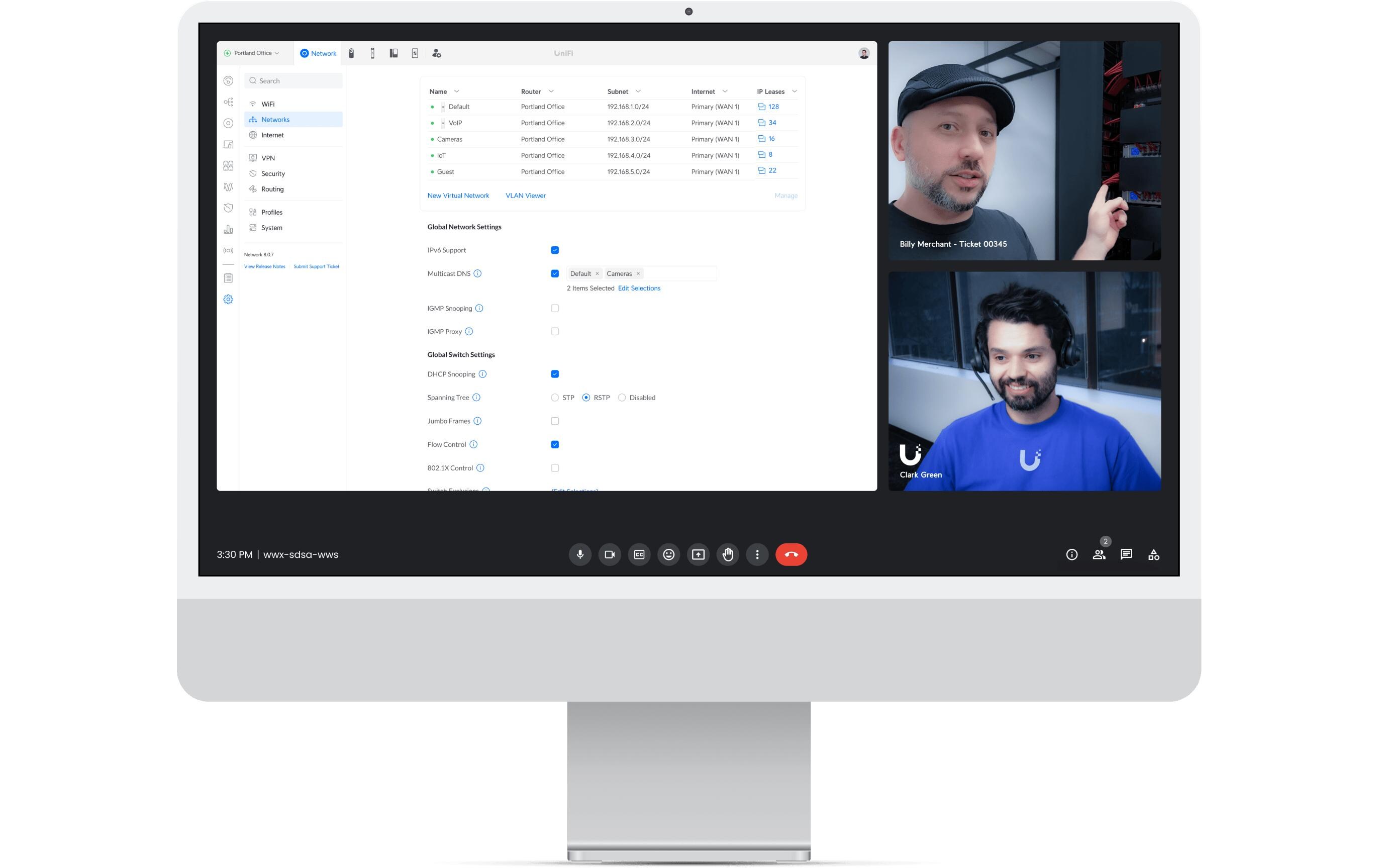Click the Profiles sidebar icon

click(254, 211)
